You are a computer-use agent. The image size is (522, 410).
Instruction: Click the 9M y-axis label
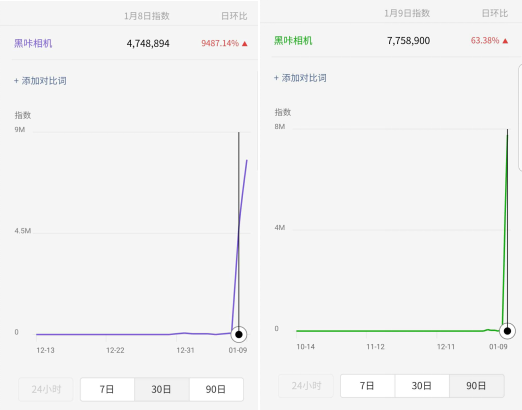[20, 130]
